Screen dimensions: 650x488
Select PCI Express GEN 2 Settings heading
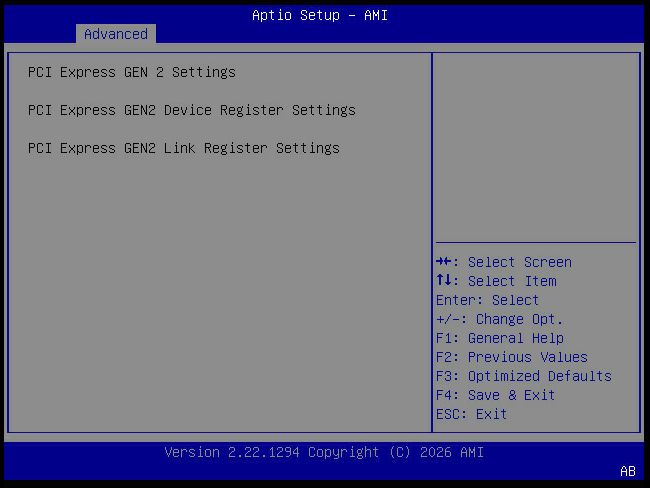(131, 73)
